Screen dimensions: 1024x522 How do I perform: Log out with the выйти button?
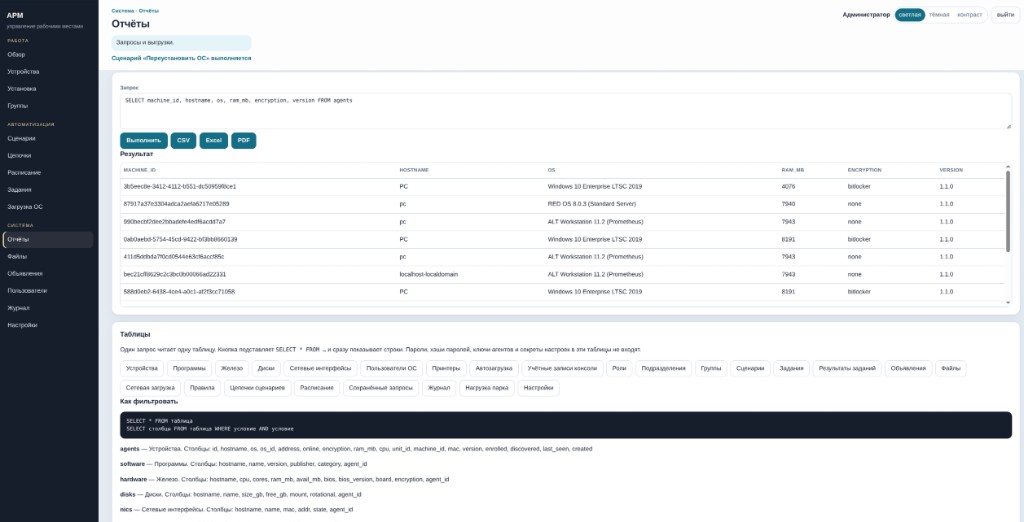point(1005,15)
